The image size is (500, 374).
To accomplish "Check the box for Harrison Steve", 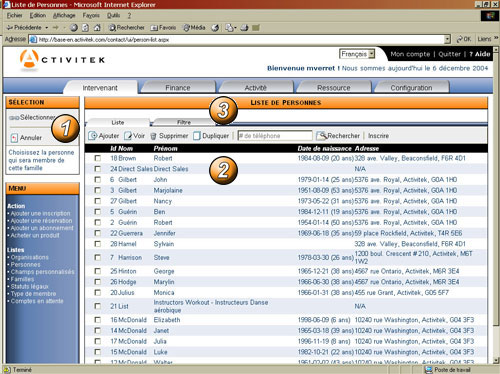I will [x=97, y=257].
